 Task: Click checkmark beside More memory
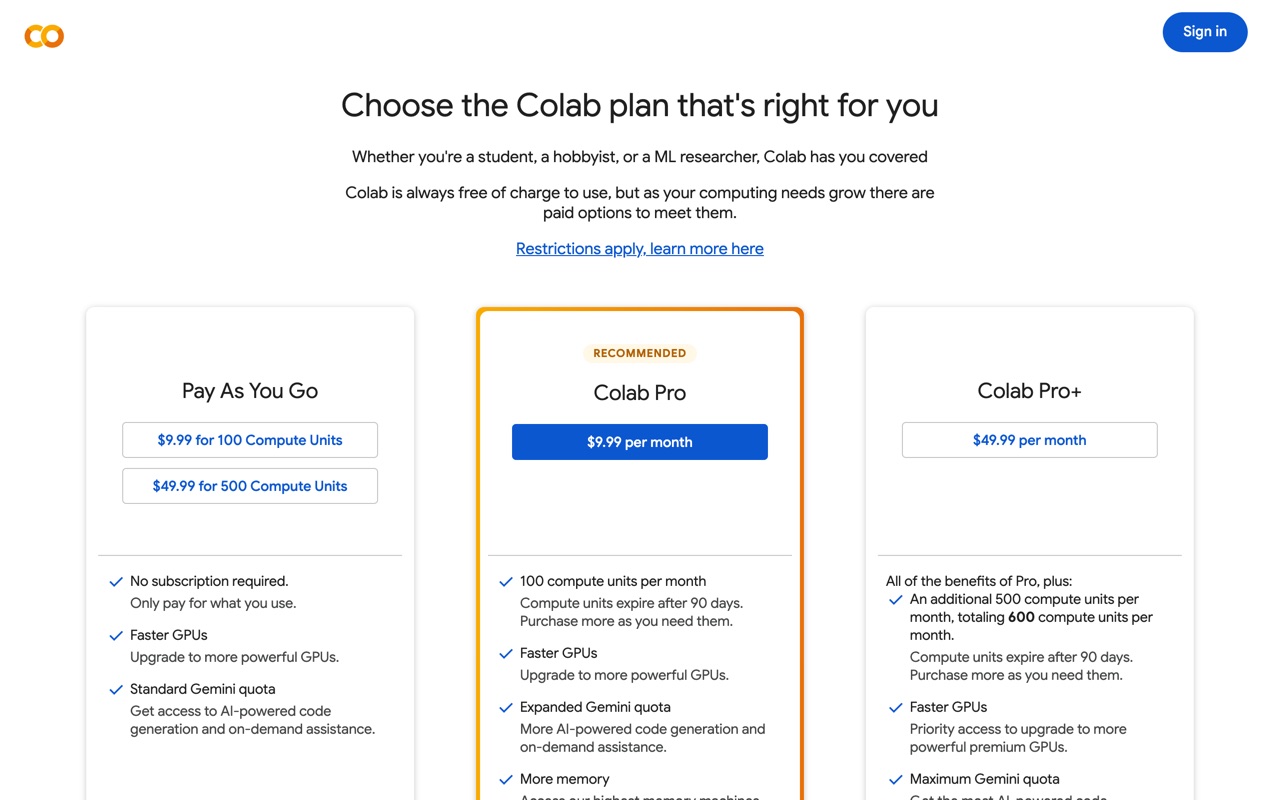click(506, 779)
